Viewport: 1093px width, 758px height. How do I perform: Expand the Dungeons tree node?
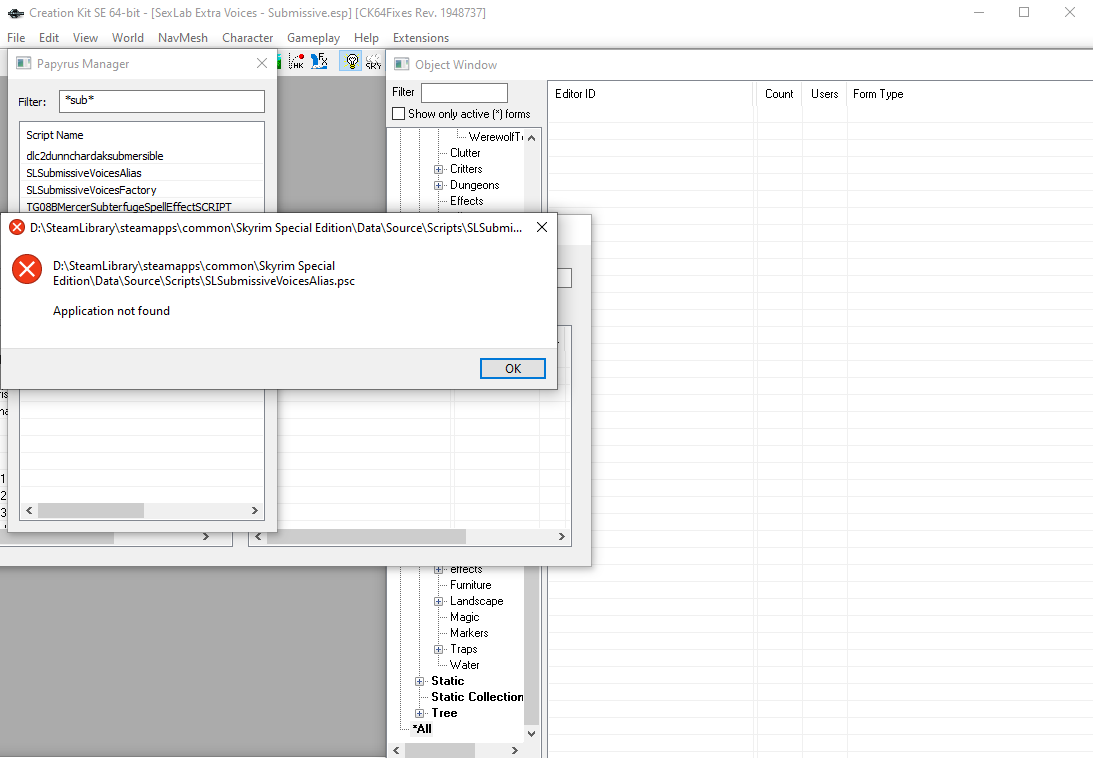click(x=438, y=185)
